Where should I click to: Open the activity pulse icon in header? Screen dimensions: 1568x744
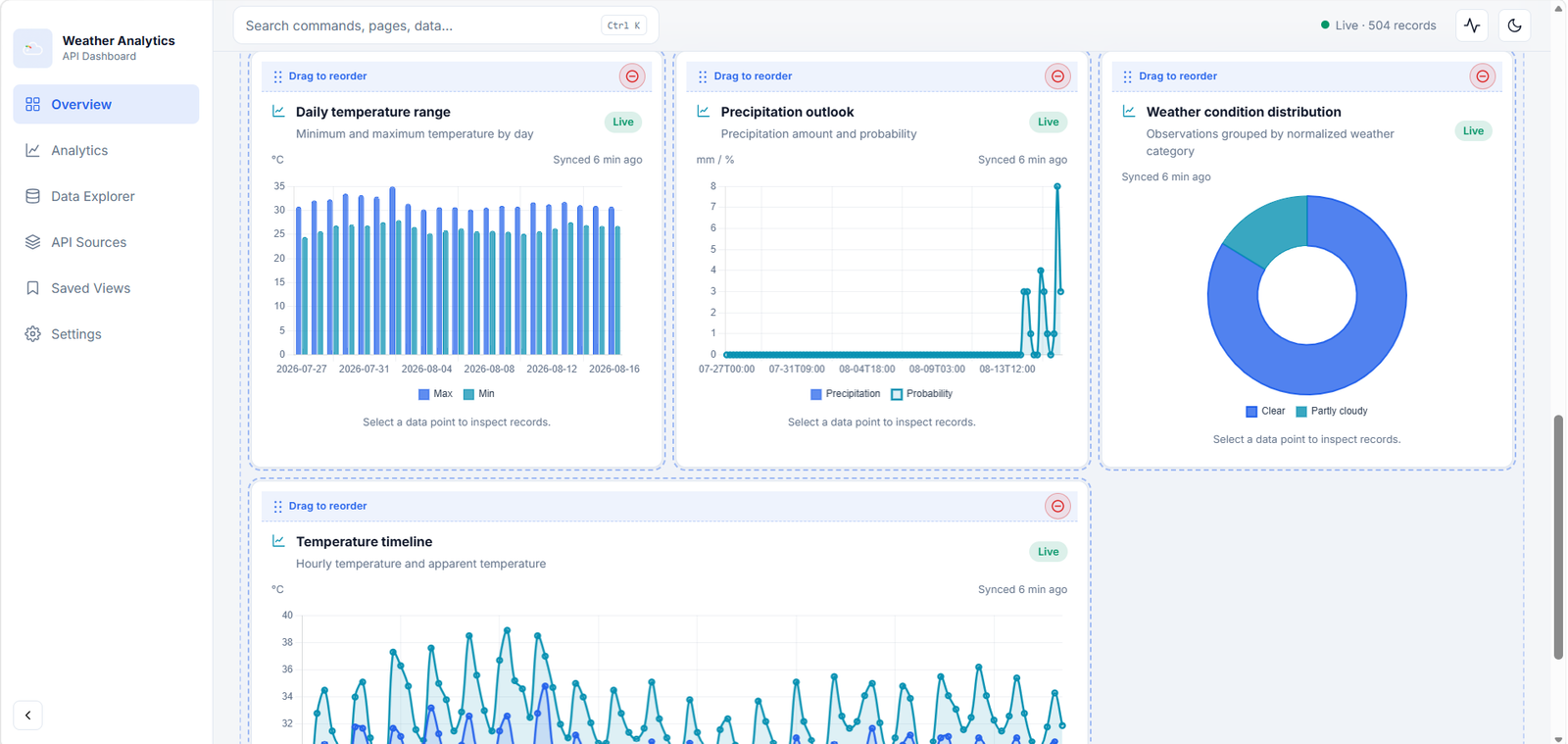(1472, 25)
